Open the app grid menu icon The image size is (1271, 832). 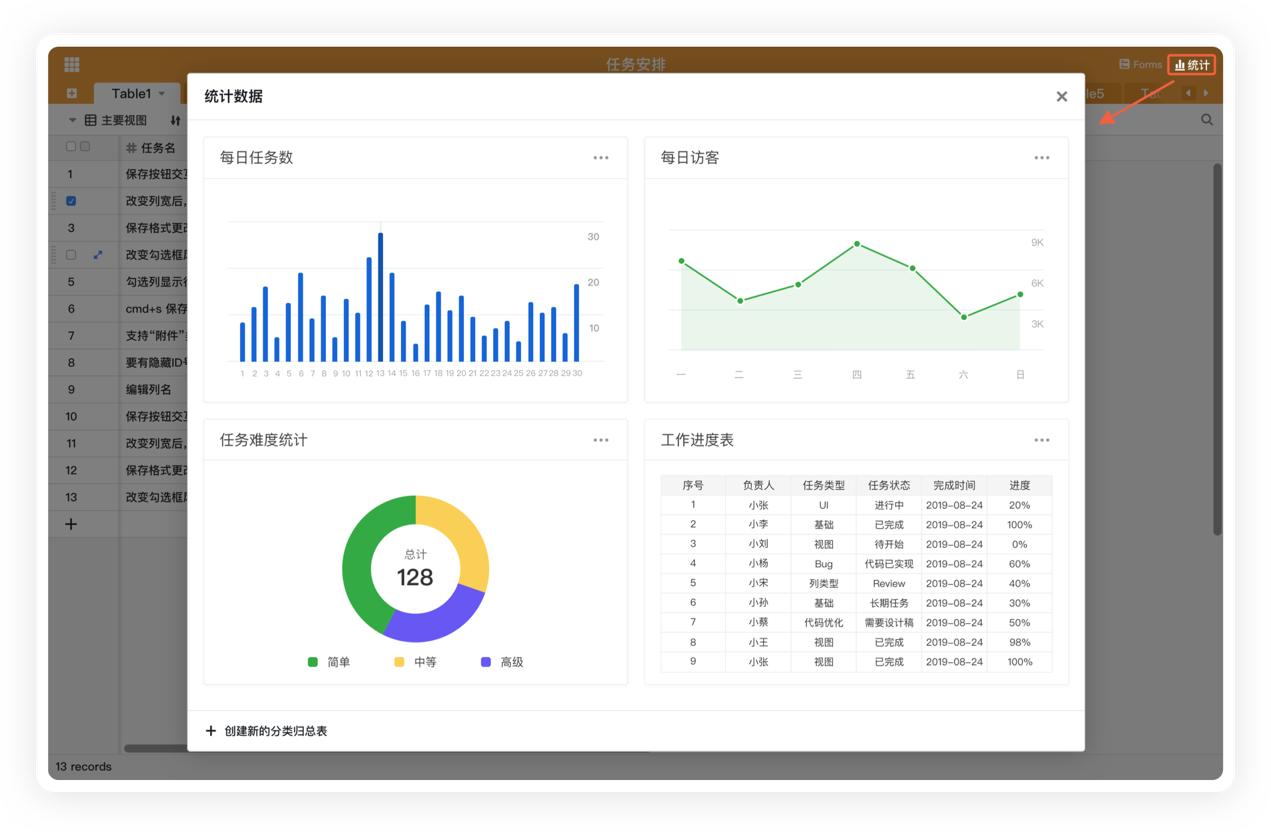(72, 65)
